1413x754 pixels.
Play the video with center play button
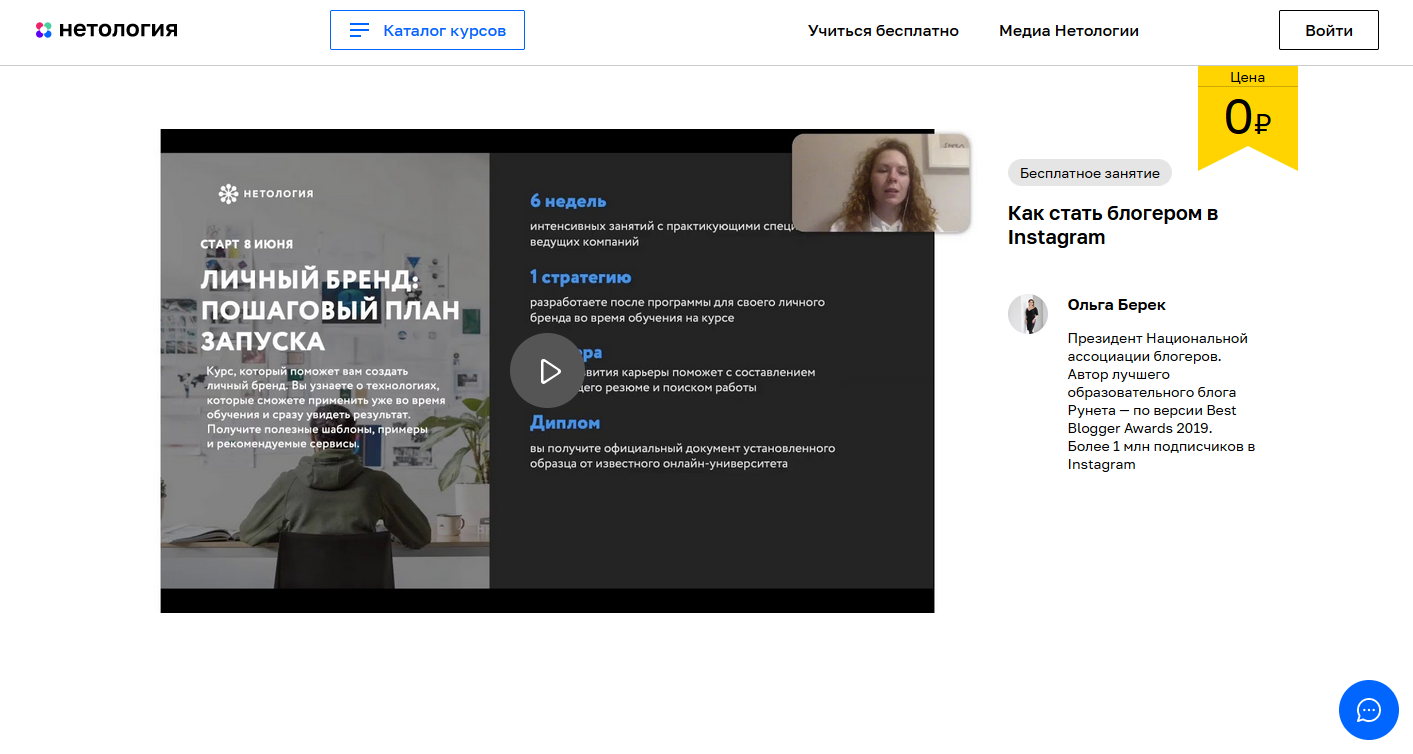(x=546, y=371)
